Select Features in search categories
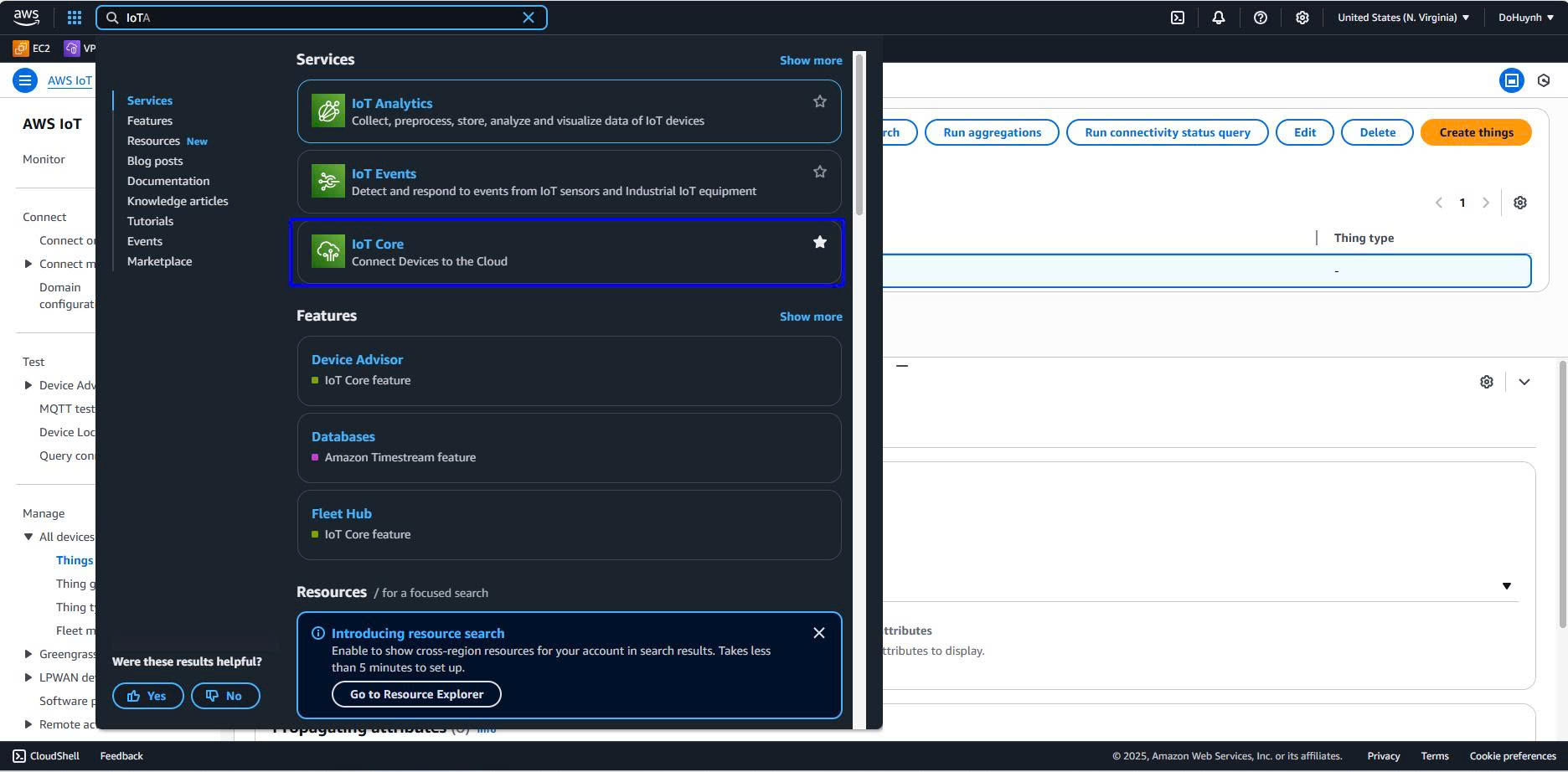This screenshot has height=772, width=1568. click(x=149, y=121)
